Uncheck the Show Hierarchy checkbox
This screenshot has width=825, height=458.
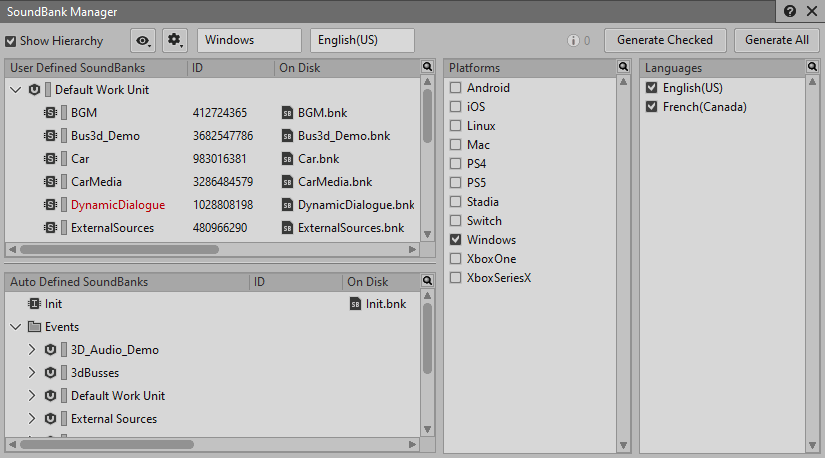point(10,41)
